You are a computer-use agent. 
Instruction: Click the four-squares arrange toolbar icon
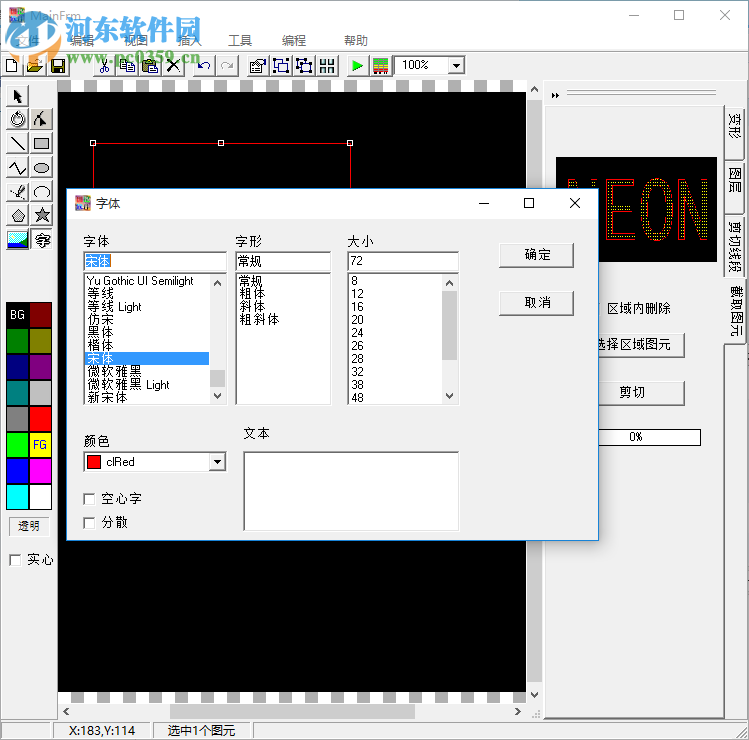[x=327, y=65]
